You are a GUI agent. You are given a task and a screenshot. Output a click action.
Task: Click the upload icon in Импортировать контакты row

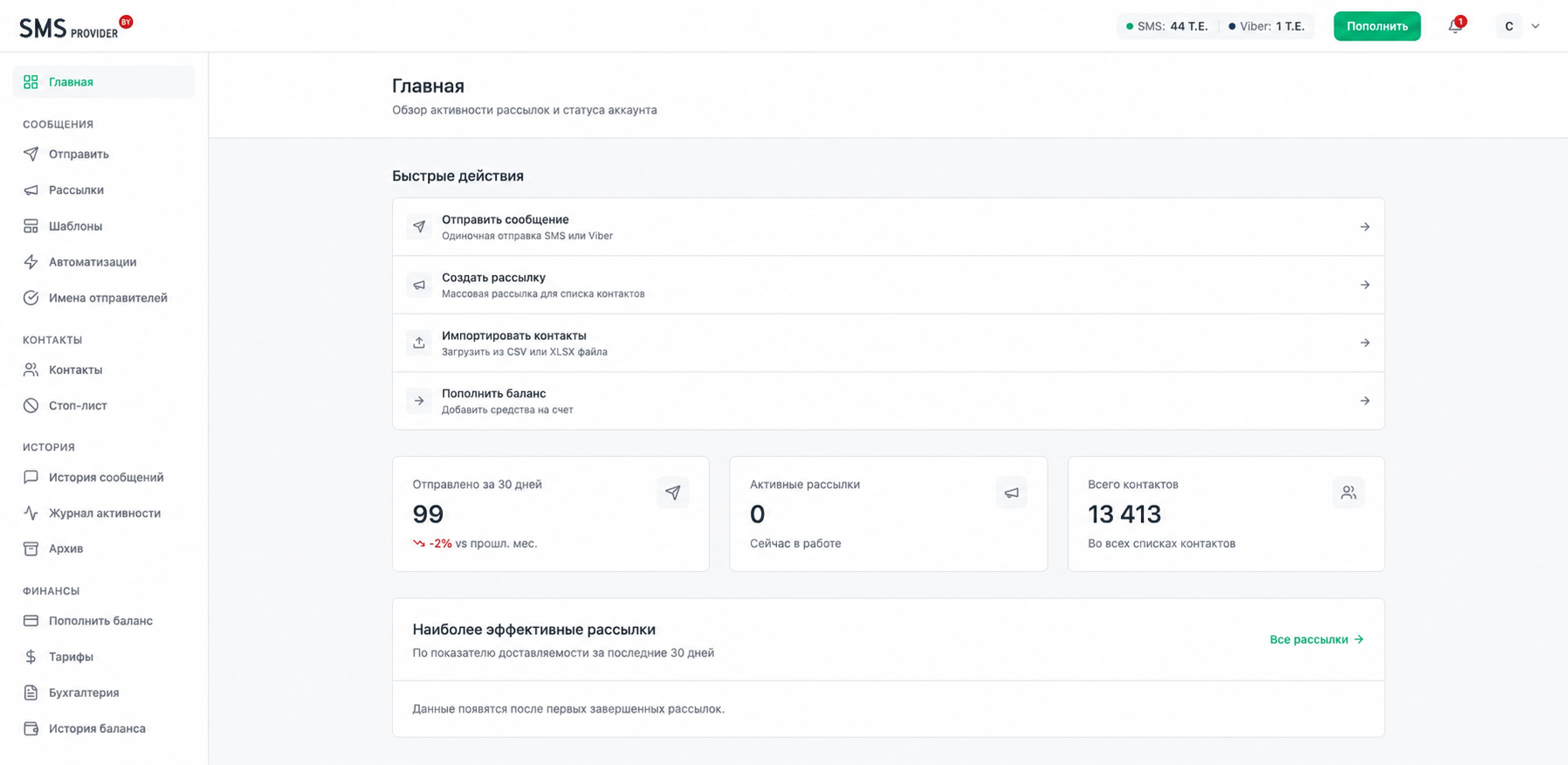(419, 343)
